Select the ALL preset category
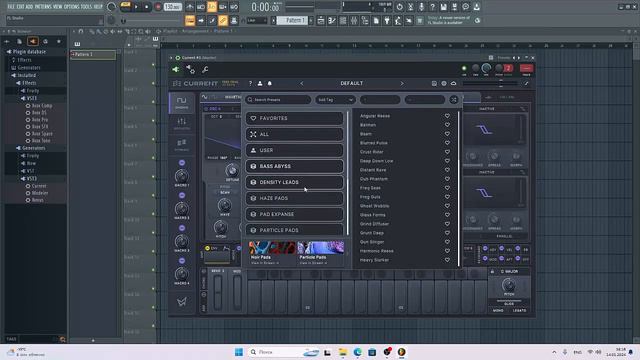The height and width of the screenshot is (360, 640). coord(295,134)
